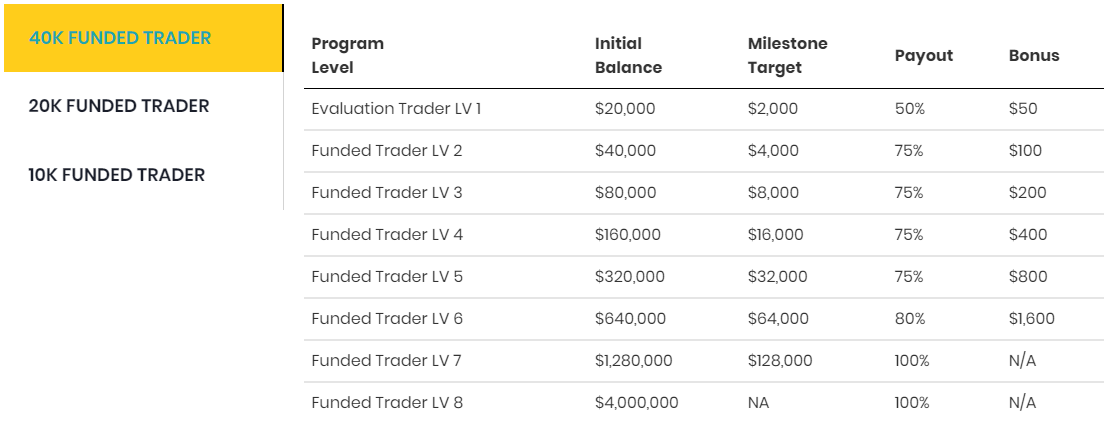Click the Milestone Target column header
The image size is (1116, 425).
click(x=787, y=56)
